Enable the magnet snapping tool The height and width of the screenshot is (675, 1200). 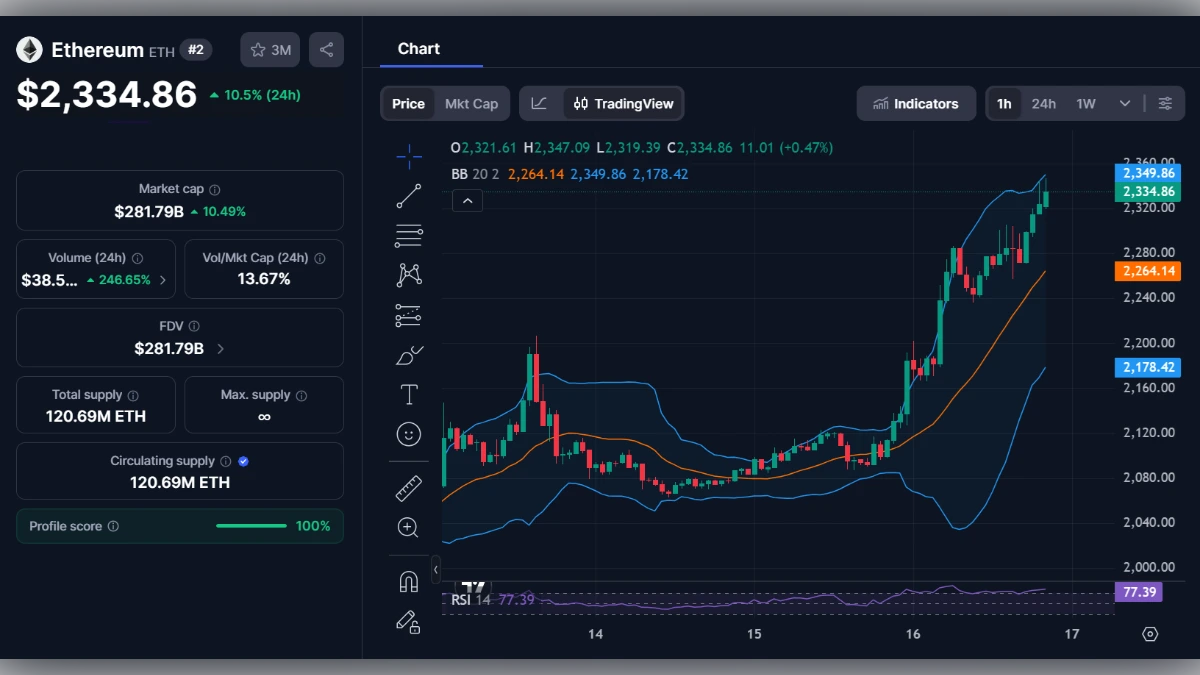[x=409, y=578]
